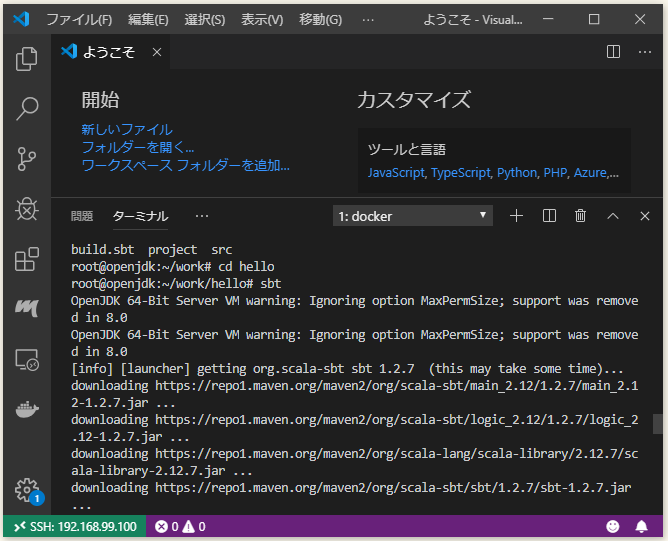Switch to the 問題 panel tab
This screenshot has height=541, width=668.
[x=82, y=216]
